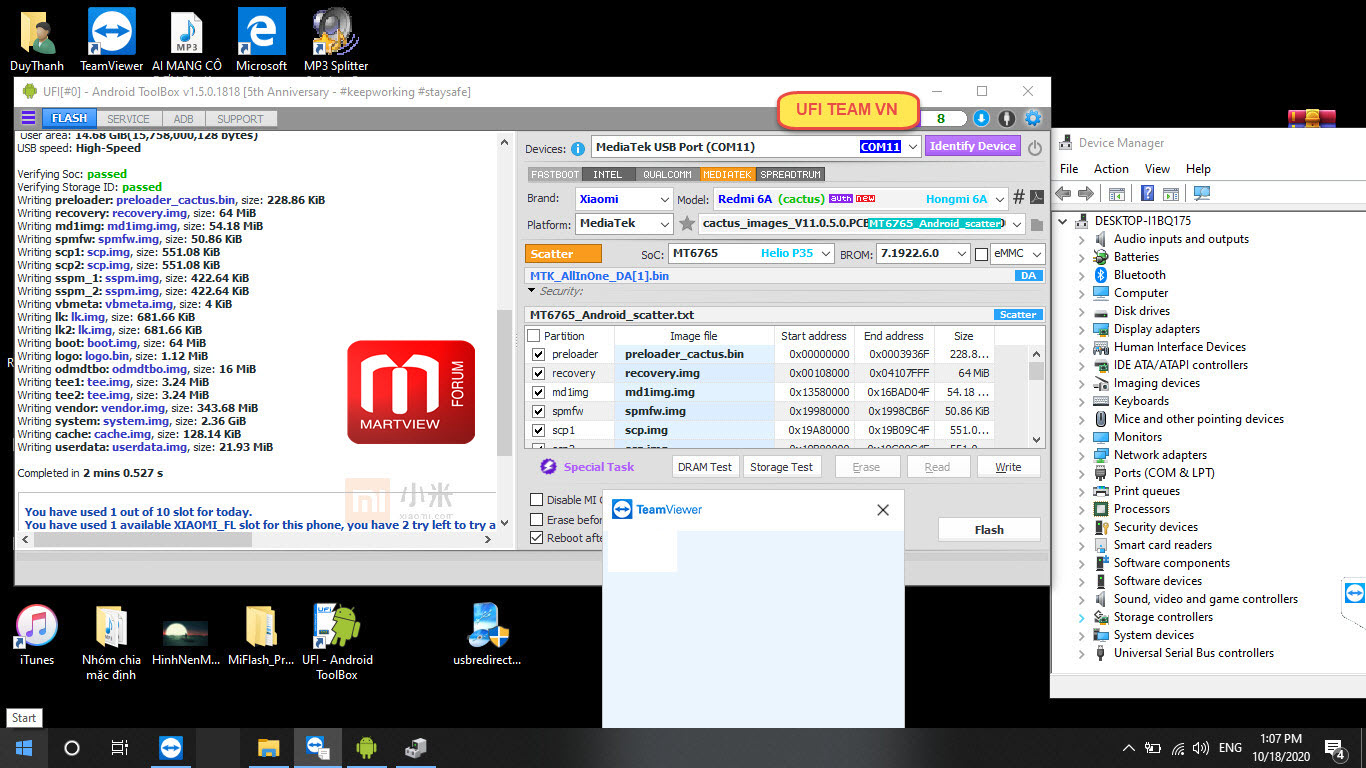The height and width of the screenshot is (768, 1366).
Task: Uncheck the Reboot after checkbox
Action: click(537, 538)
